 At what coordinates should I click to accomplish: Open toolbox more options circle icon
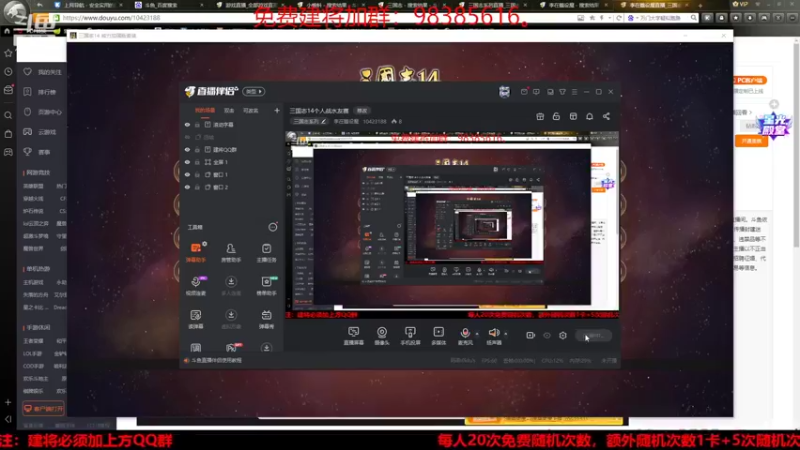273,227
